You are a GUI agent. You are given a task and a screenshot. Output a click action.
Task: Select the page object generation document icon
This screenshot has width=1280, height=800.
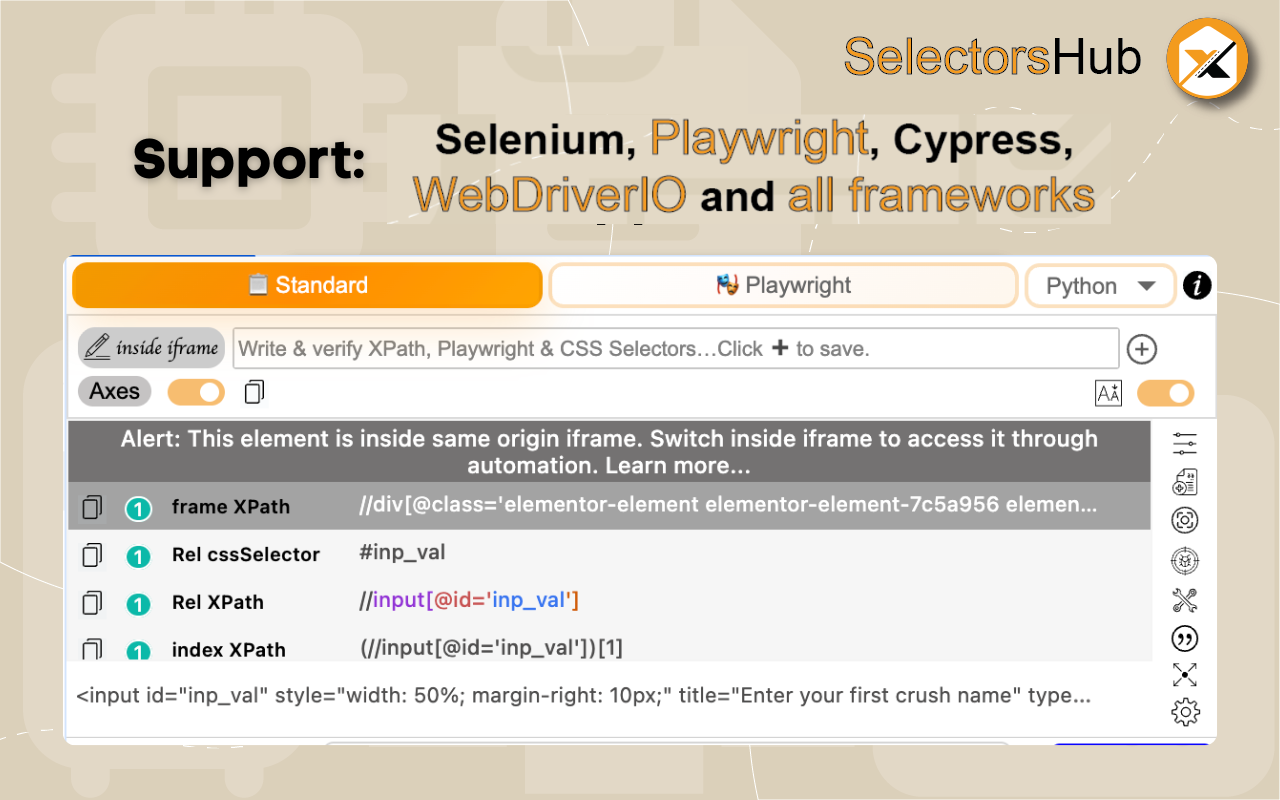[x=1184, y=481]
